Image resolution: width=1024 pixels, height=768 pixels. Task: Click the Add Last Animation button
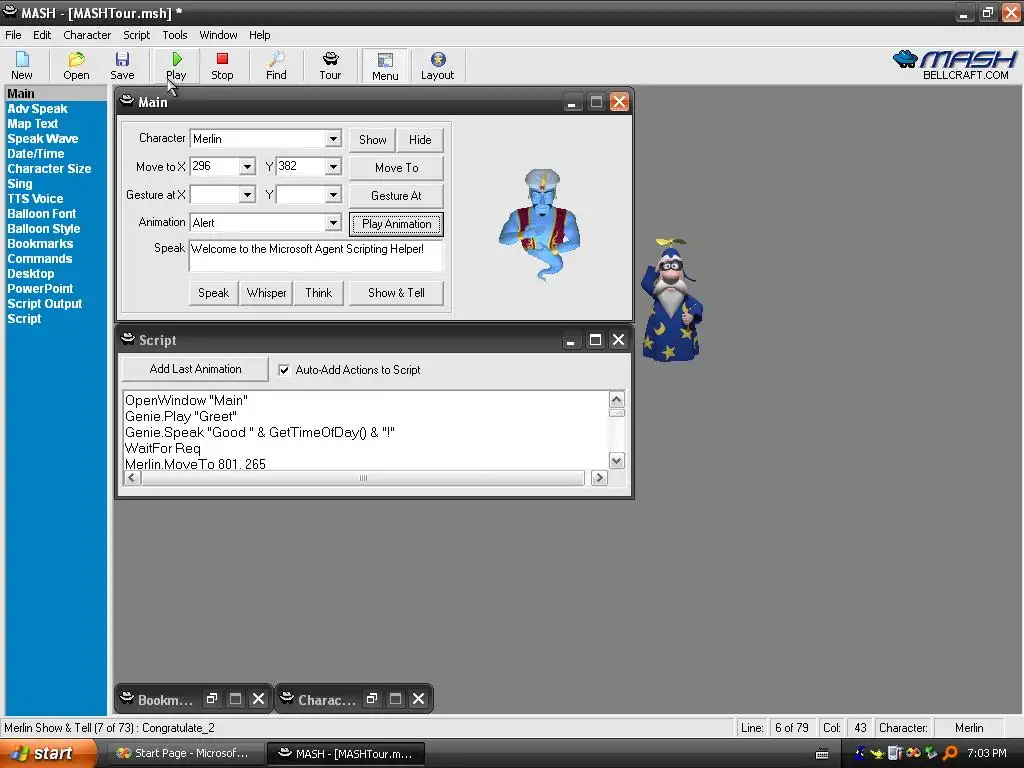pos(195,369)
